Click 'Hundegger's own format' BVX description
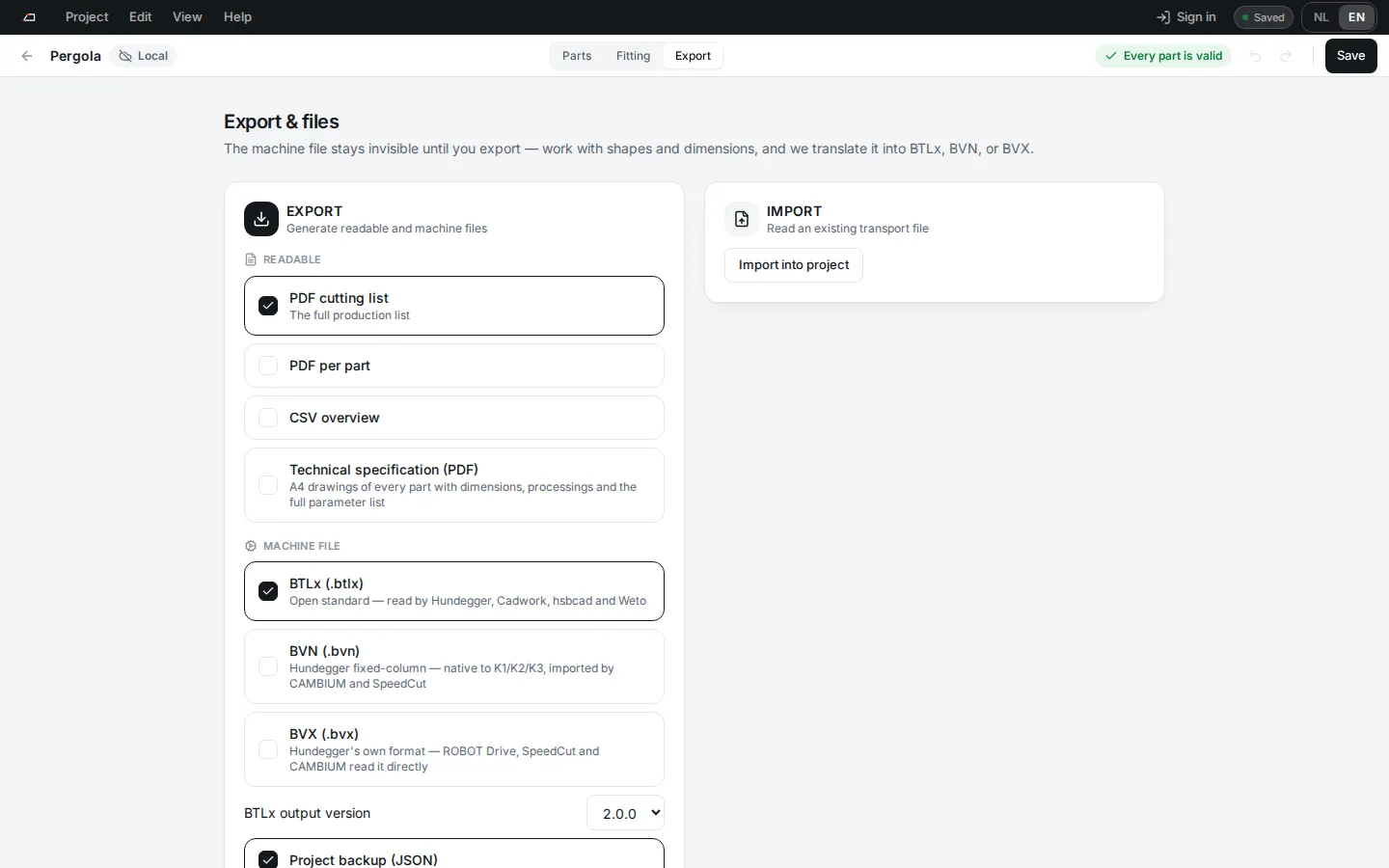This screenshot has height=868, width=1389. pyautogui.click(x=445, y=759)
